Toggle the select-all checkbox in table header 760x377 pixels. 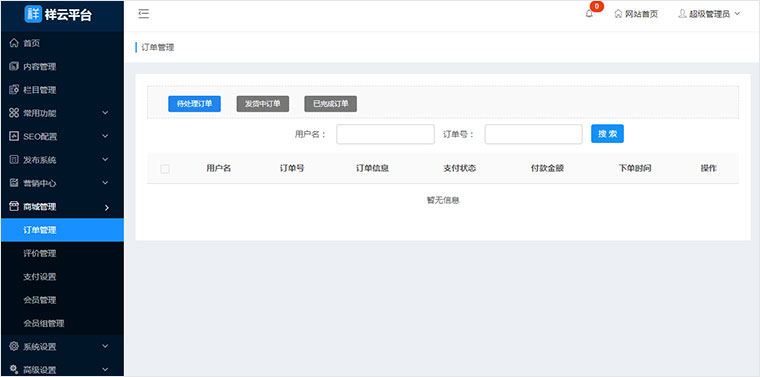(165, 169)
